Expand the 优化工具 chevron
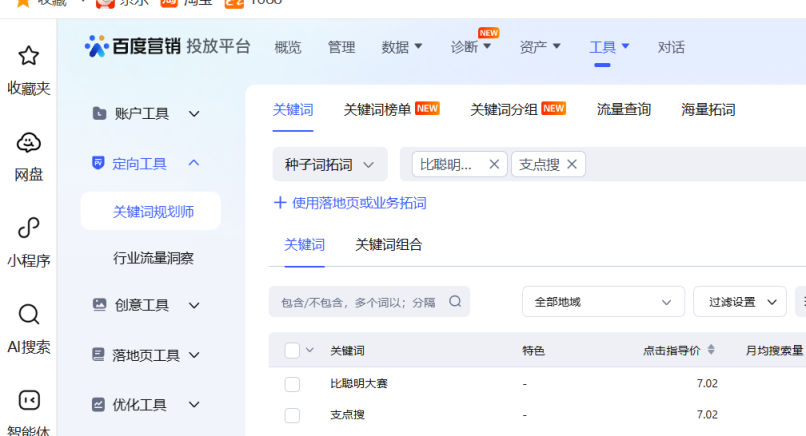806x436 pixels. point(194,405)
